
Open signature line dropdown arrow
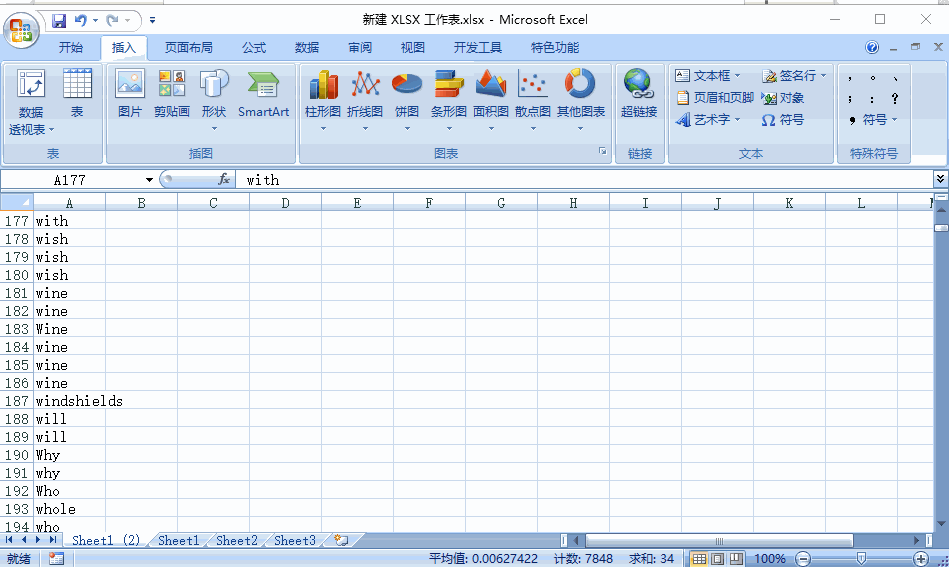pyautogui.click(x=823, y=76)
